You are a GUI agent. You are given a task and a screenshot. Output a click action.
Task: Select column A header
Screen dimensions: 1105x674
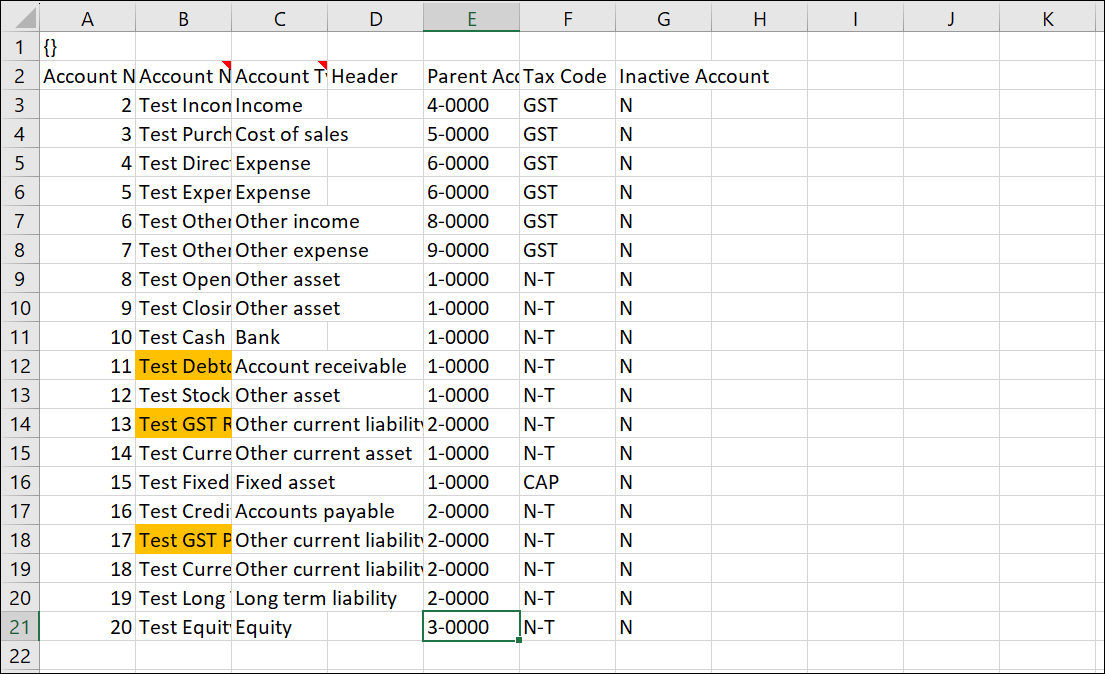pyautogui.click(x=88, y=18)
